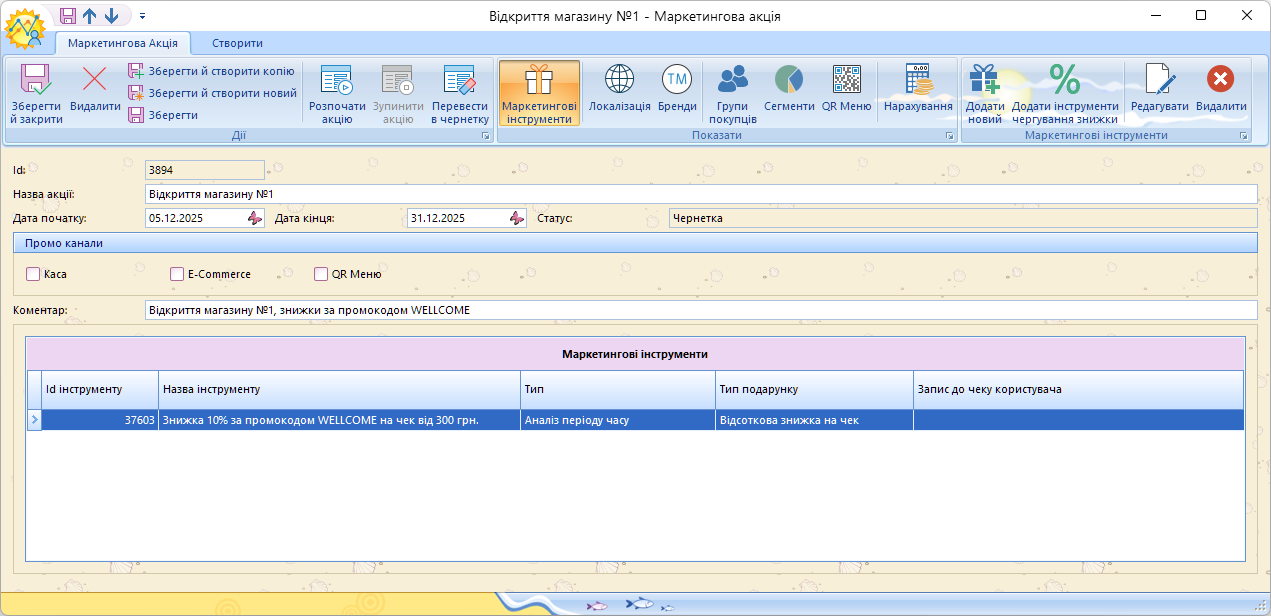Screen dimensions: 1271x616
Task: Show Сегменти pie chart icon
Action: point(789,80)
